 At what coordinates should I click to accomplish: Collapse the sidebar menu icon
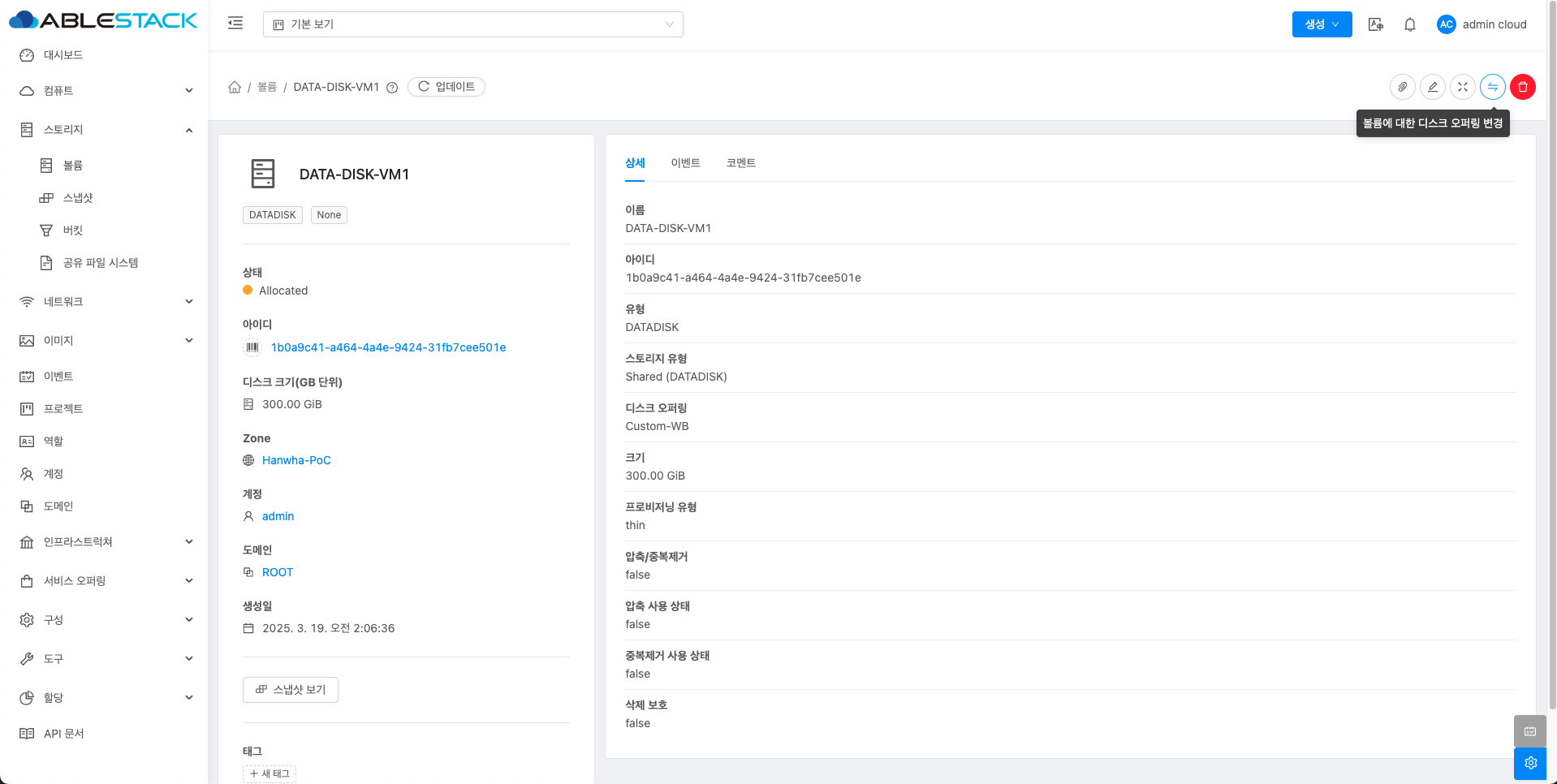(235, 24)
